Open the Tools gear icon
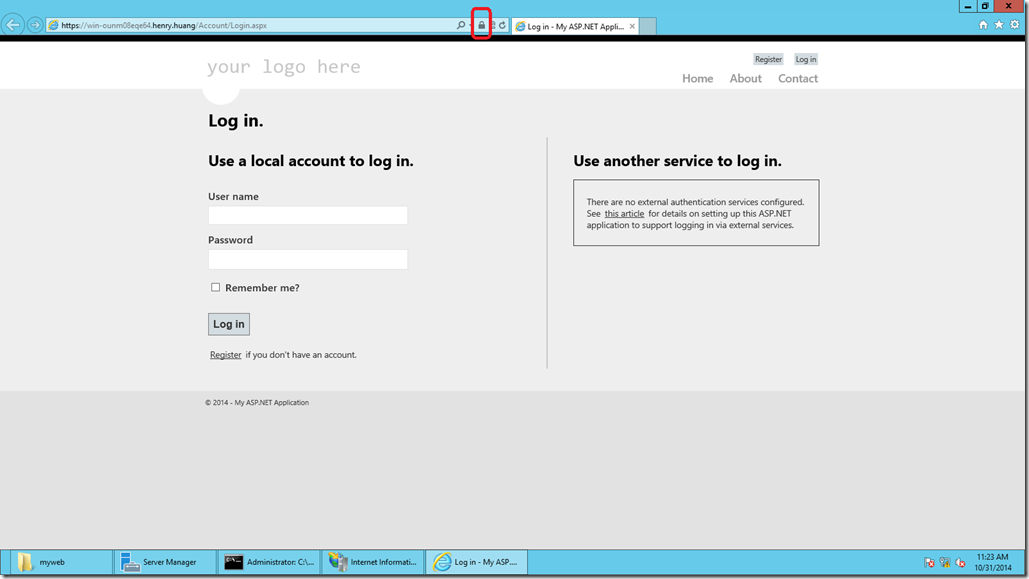The width and height of the screenshot is (1029, 579). point(1015,24)
